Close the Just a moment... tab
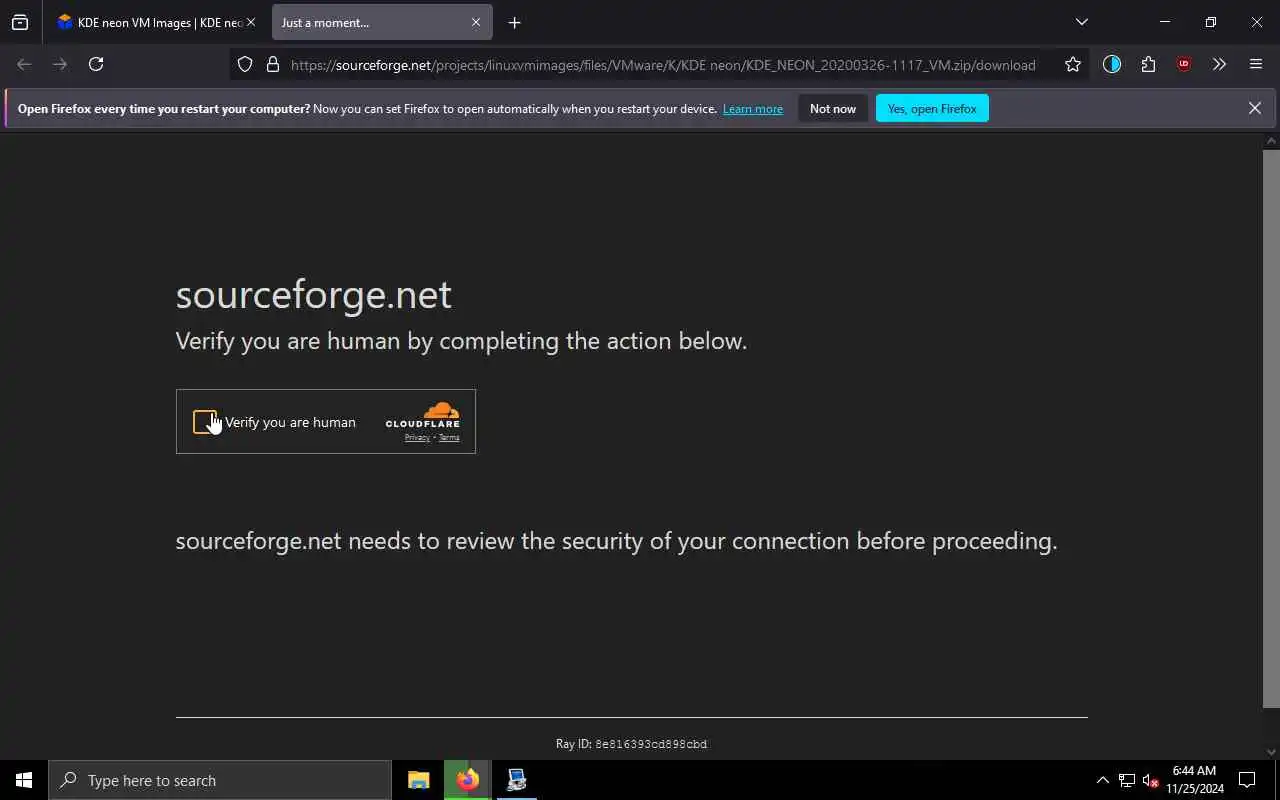The width and height of the screenshot is (1280, 800). tap(476, 22)
